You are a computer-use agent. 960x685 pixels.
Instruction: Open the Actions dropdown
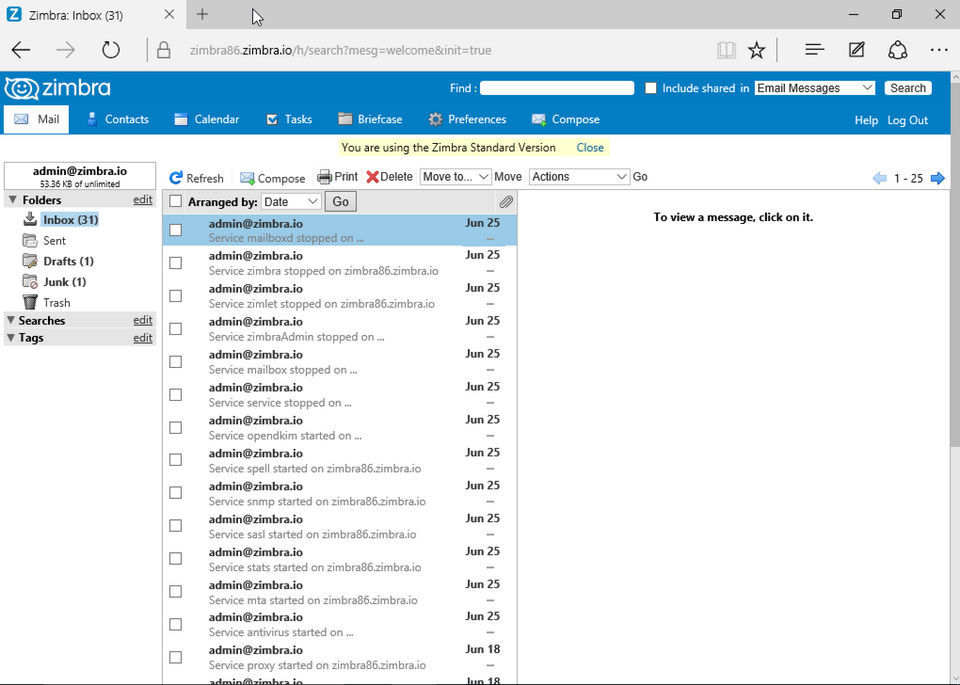point(579,177)
